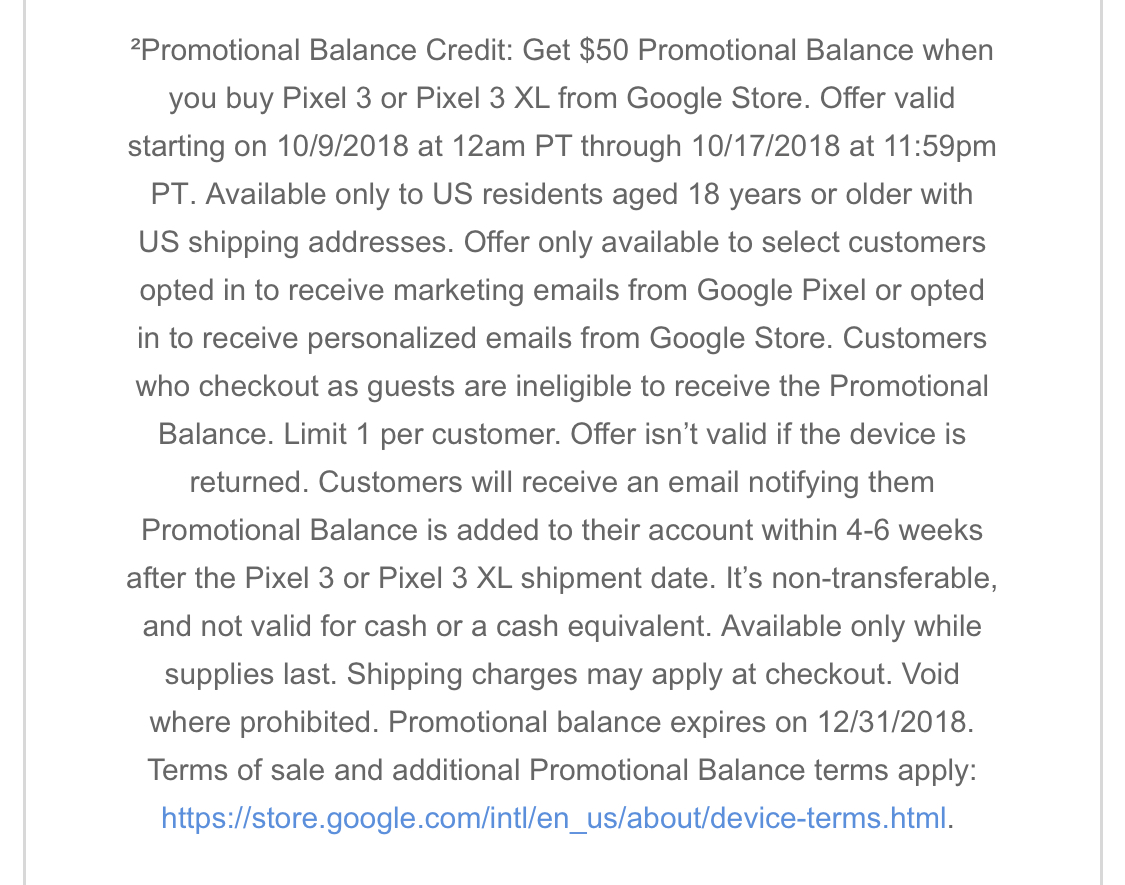Click the end date '10/17/2018' text
Screen dimensions: 1125x885
pos(766,146)
